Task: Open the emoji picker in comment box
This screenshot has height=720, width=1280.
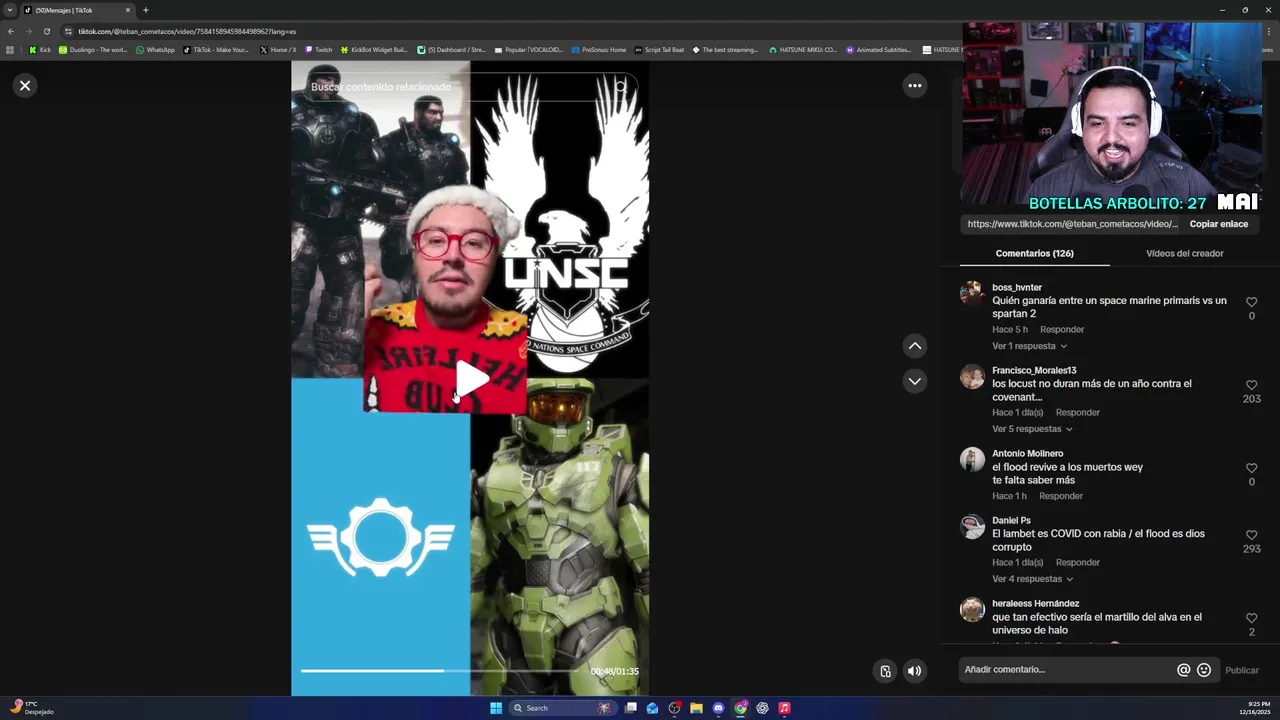Action: pos(1204,670)
